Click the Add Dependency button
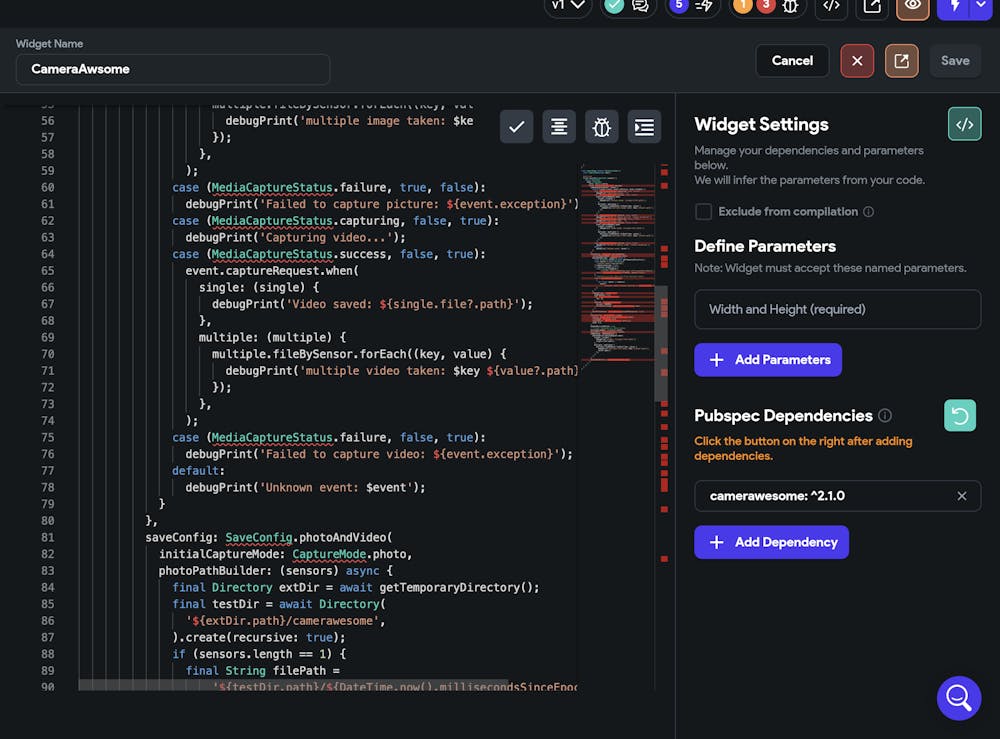 (771, 542)
